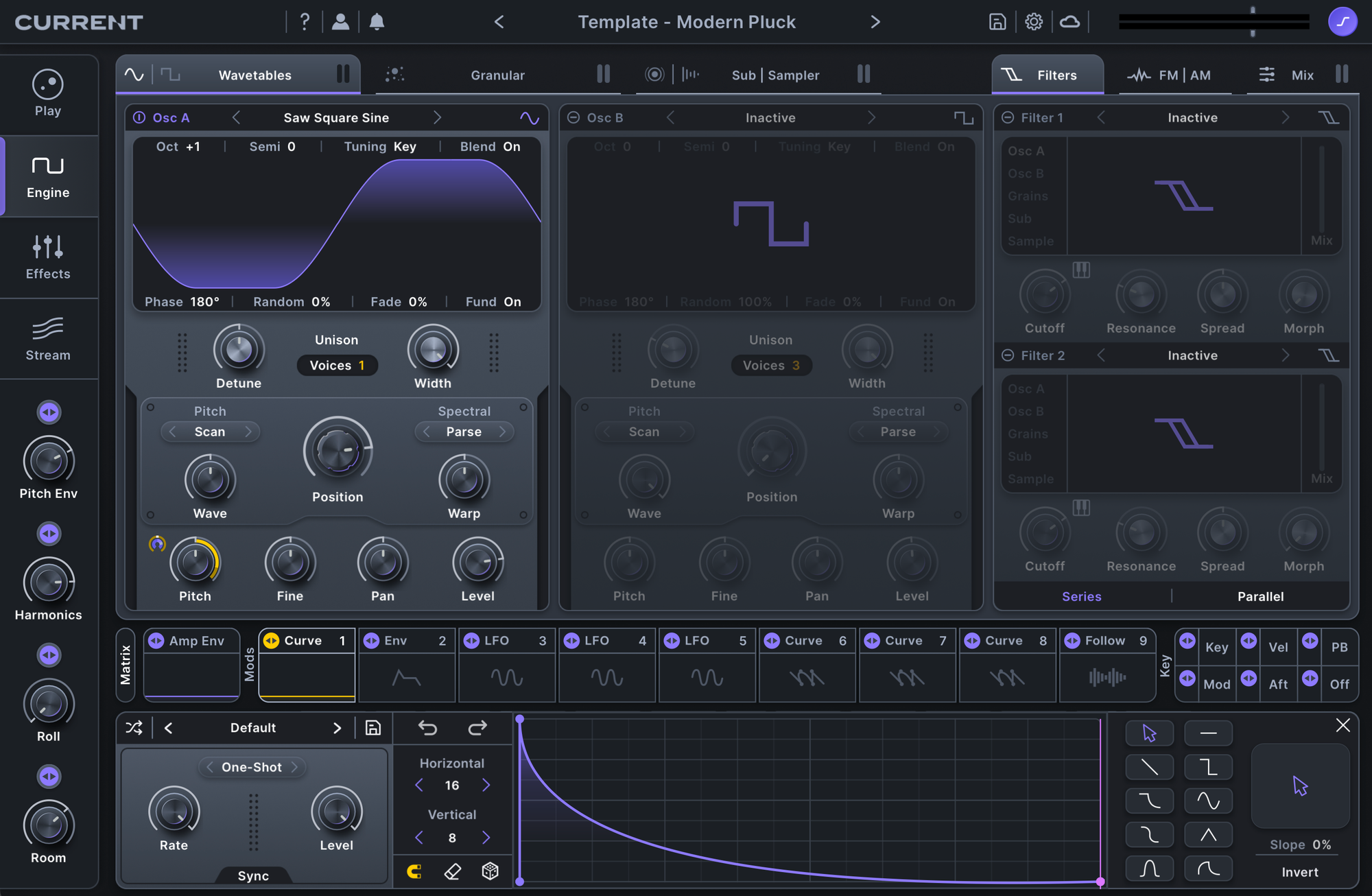Enable the magnet snap icon
Viewport: 1372px width, 896px height.
414,871
